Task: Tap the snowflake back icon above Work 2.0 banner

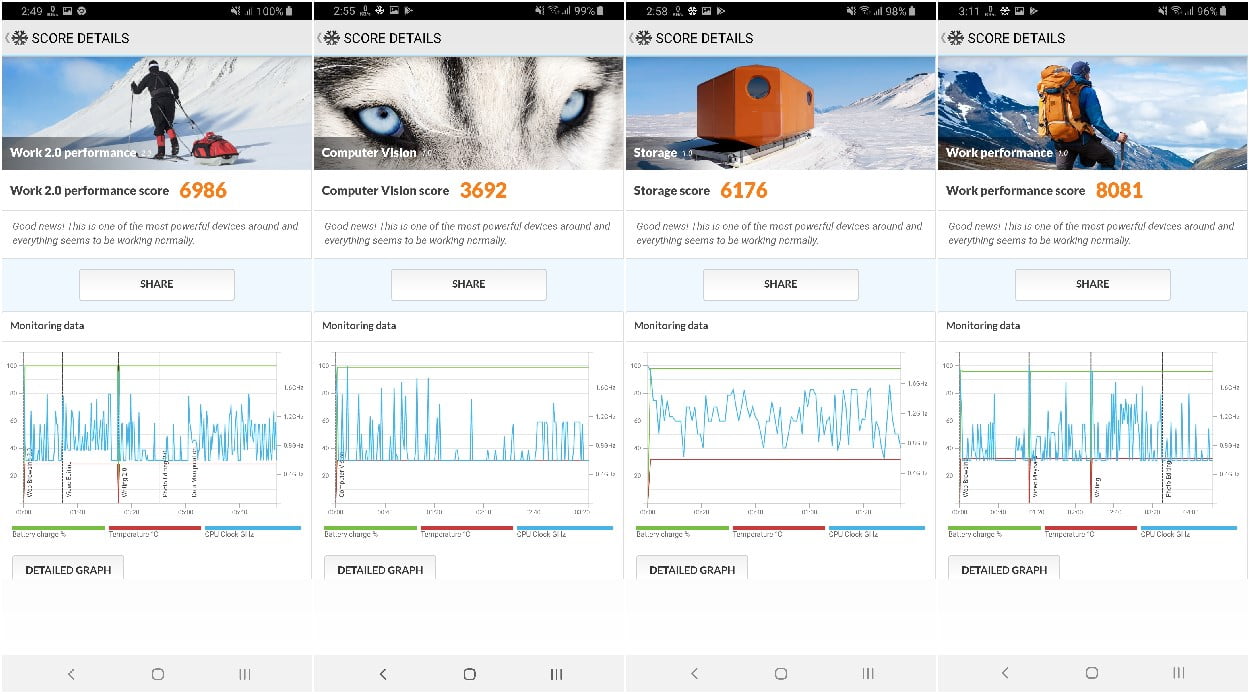Action: click(18, 38)
